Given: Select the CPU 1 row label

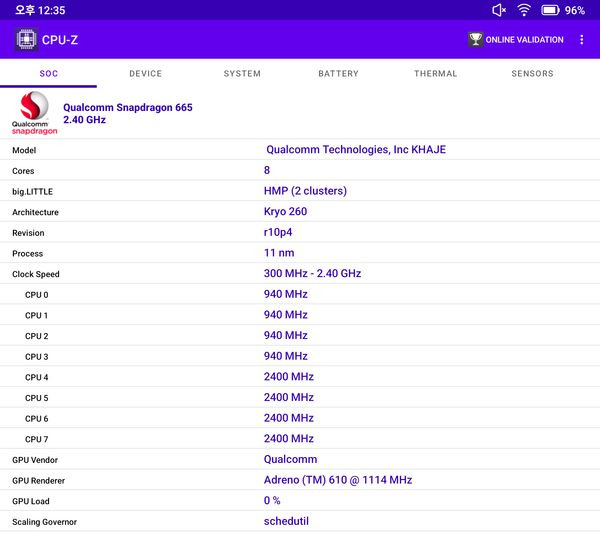Looking at the screenshot, I should pos(36,316).
